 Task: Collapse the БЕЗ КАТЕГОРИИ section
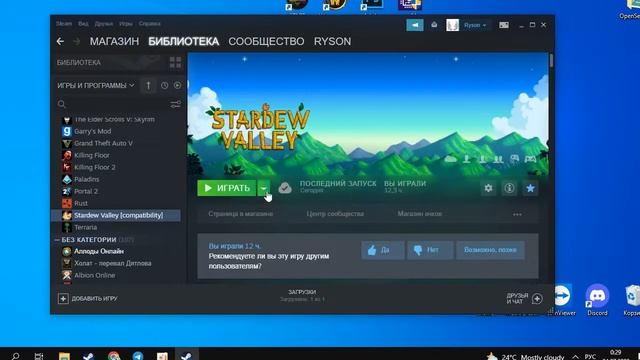click(x=57, y=240)
